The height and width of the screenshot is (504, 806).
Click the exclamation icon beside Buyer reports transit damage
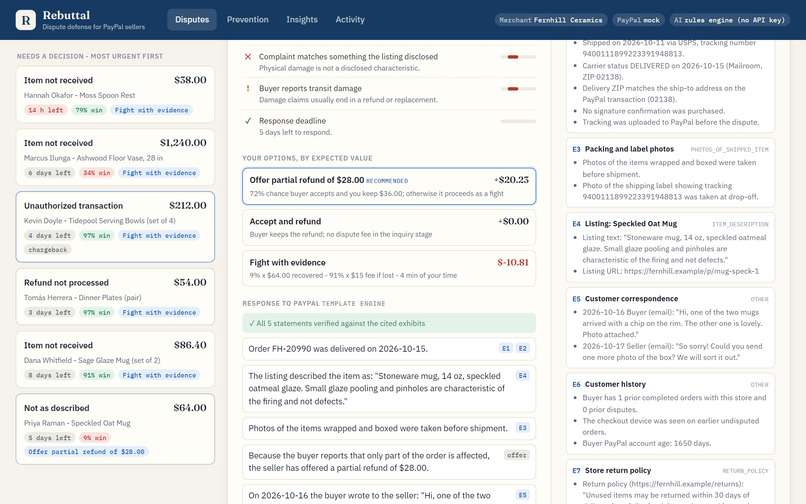pos(248,88)
